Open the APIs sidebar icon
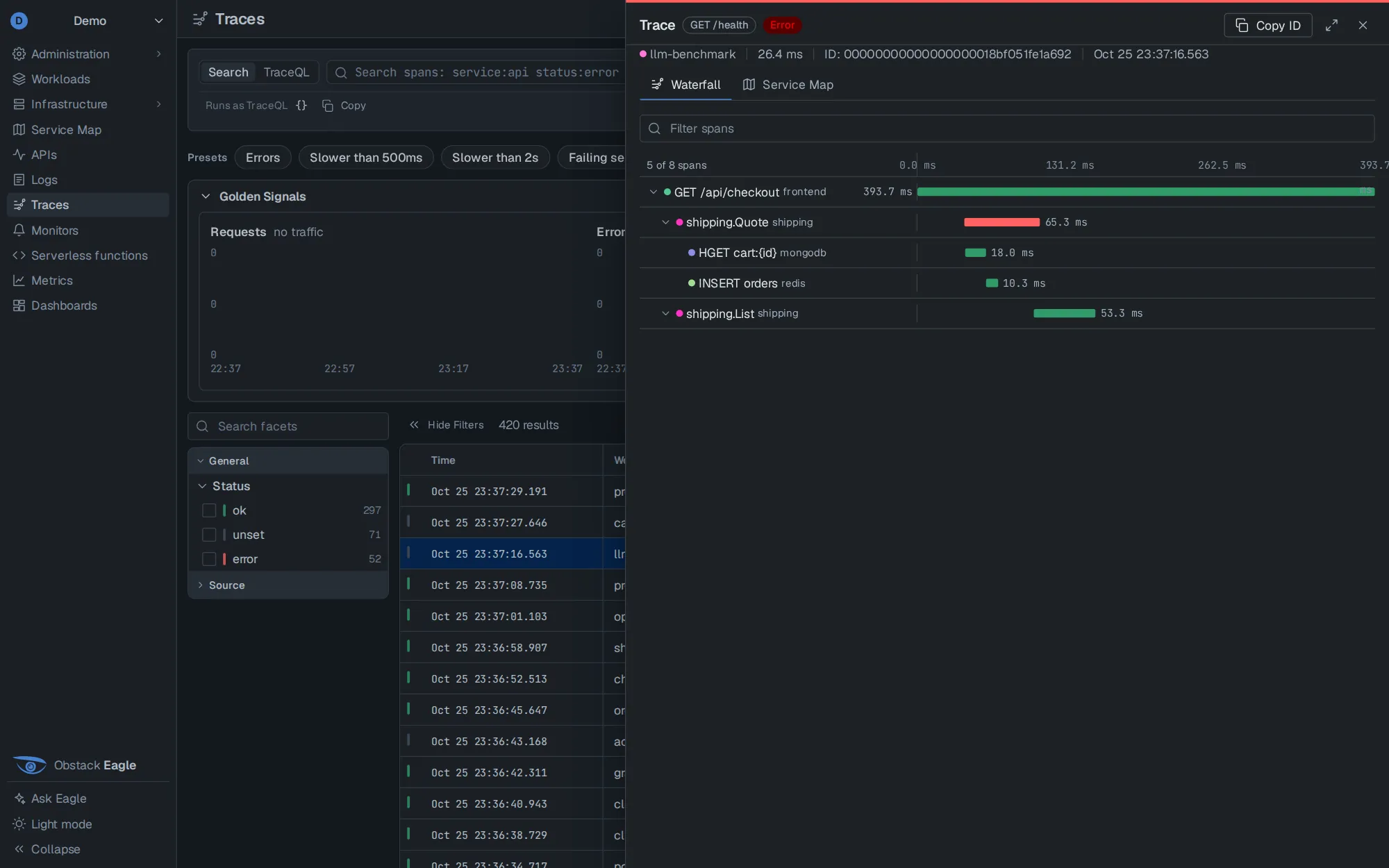The image size is (1389, 868). click(19, 155)
